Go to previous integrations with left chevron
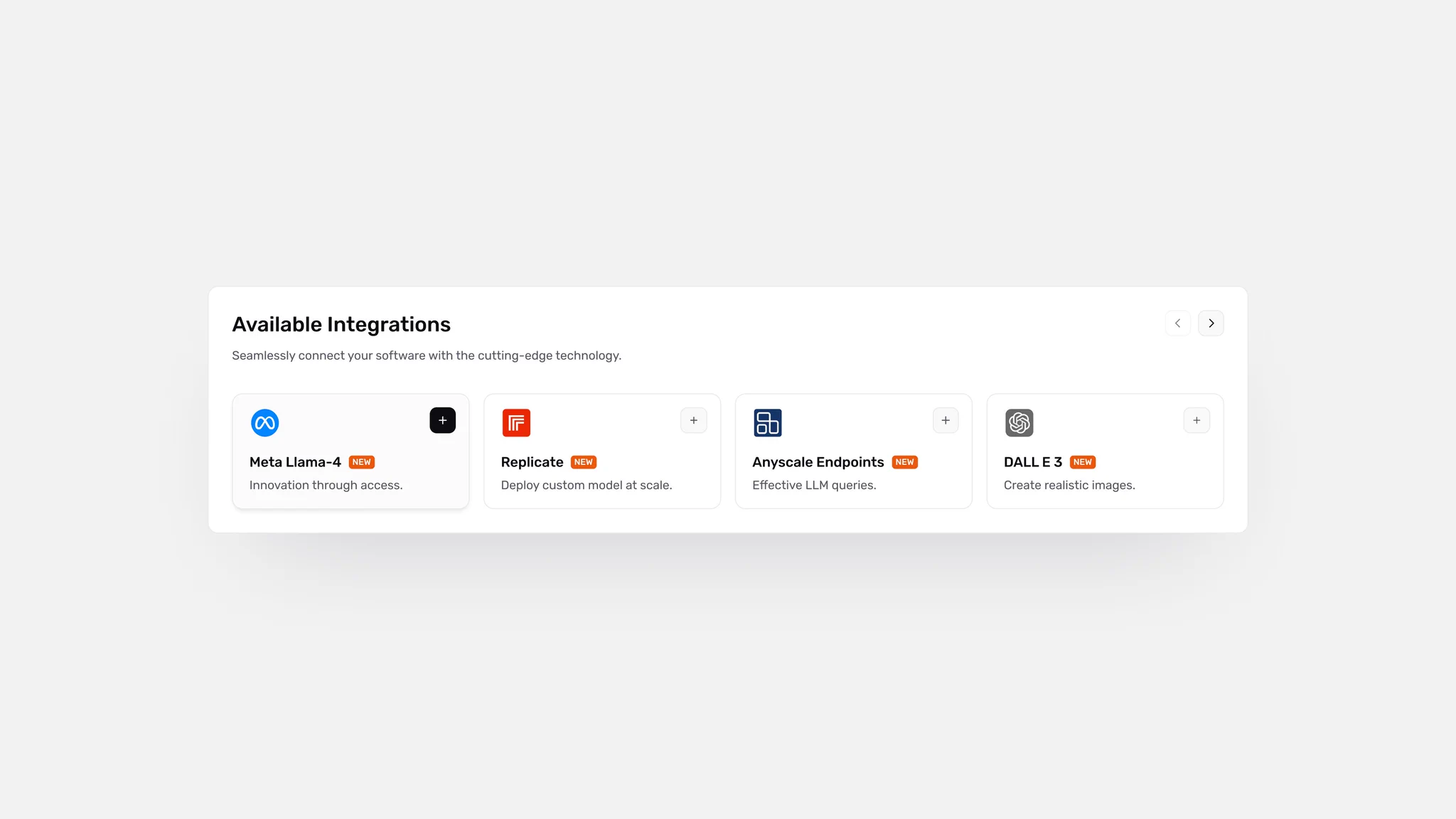Screen dimensions: 1456x819 click(x=1177, y=323)
